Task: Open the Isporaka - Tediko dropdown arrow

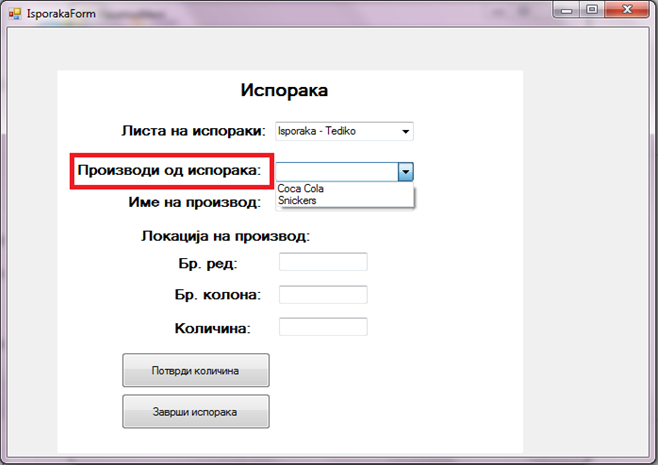Action: coord(406,131)
